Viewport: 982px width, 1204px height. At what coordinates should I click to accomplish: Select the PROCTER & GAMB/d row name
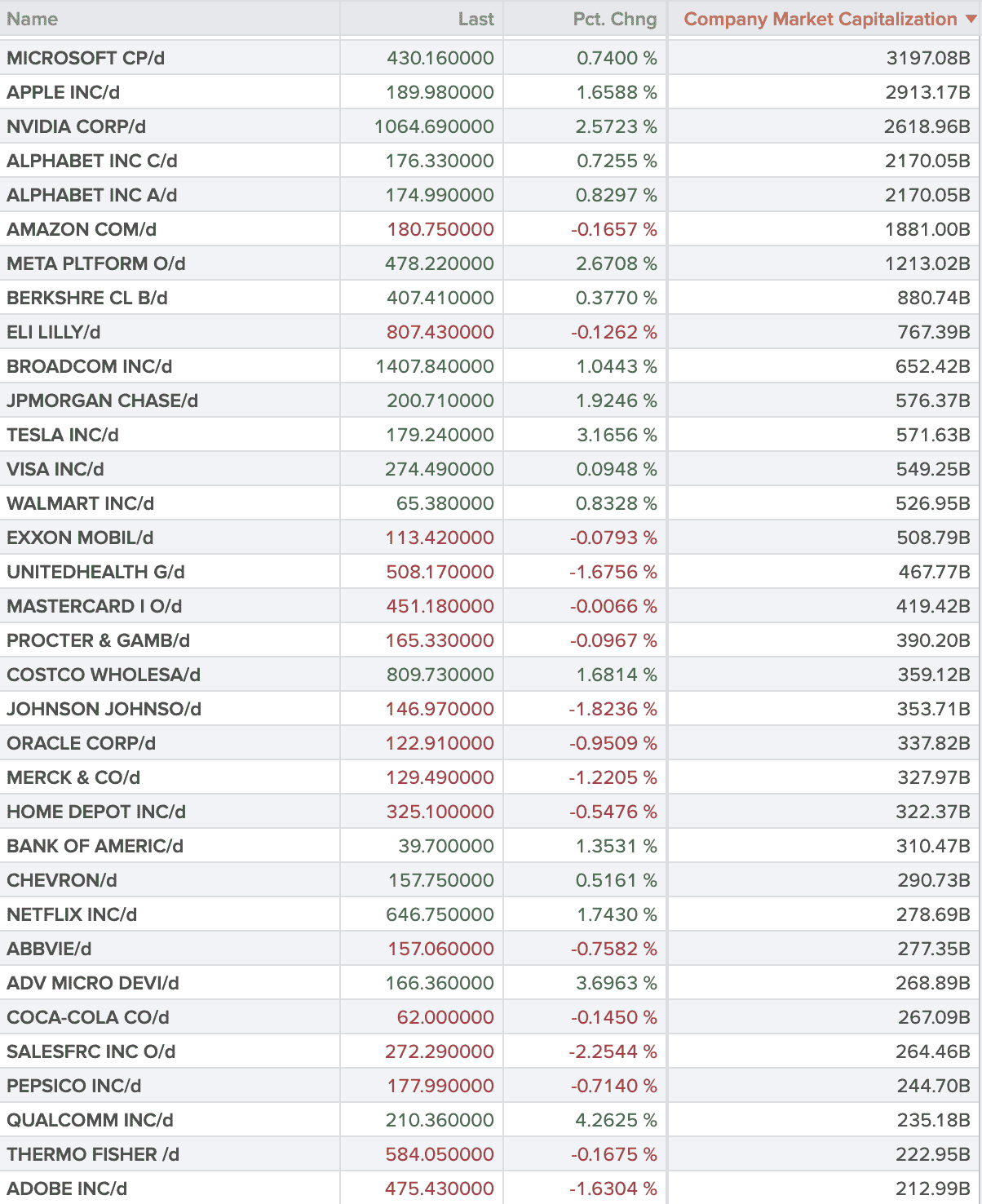tap(99, 640)
